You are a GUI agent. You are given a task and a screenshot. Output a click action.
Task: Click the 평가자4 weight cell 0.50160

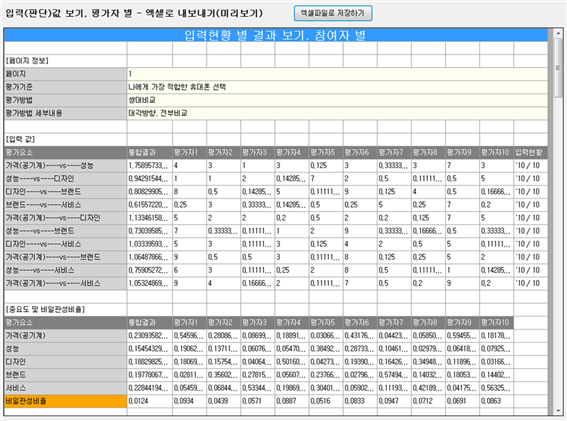point(292,362)
